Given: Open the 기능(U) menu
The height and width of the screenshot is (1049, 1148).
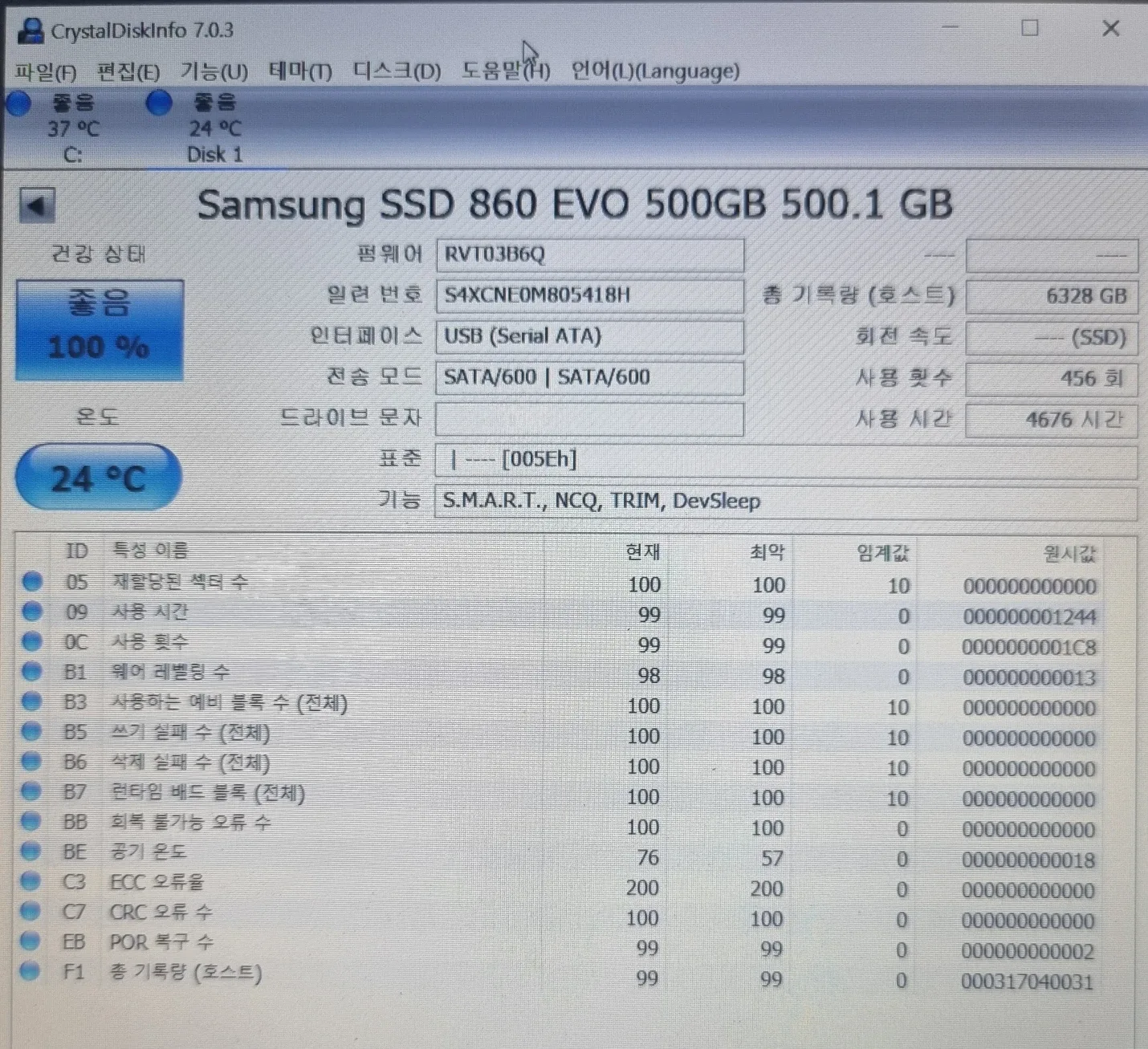Looking at the screenshot, I should (x=214, y=71).
